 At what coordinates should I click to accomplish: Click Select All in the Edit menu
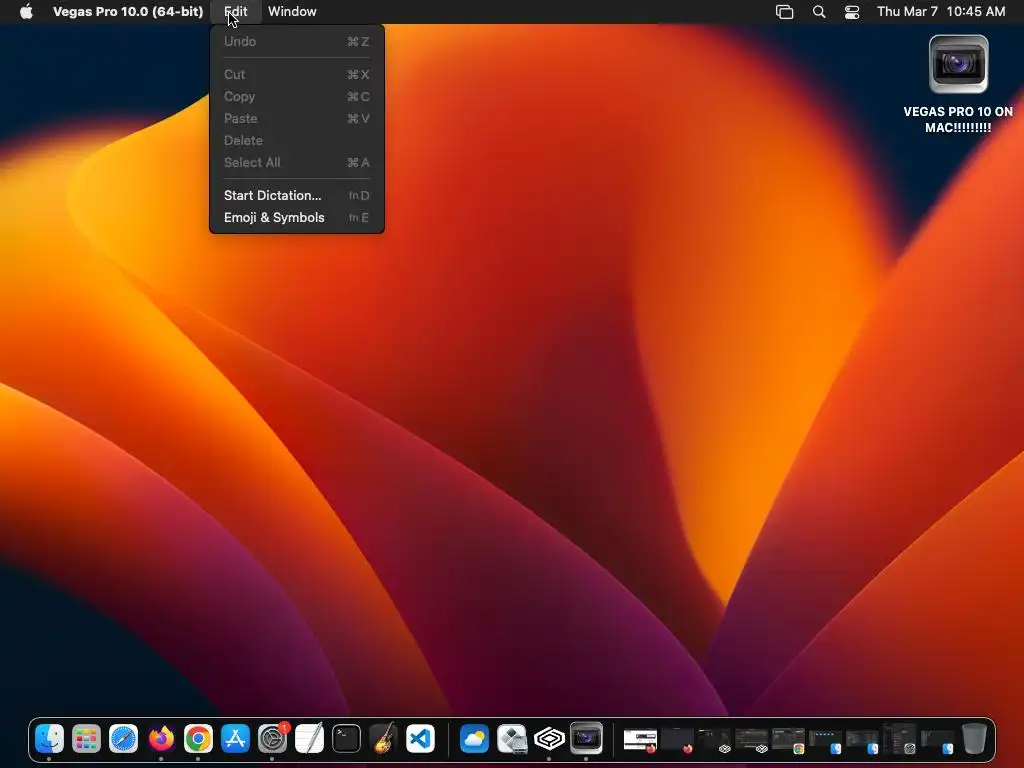(296, 163)
